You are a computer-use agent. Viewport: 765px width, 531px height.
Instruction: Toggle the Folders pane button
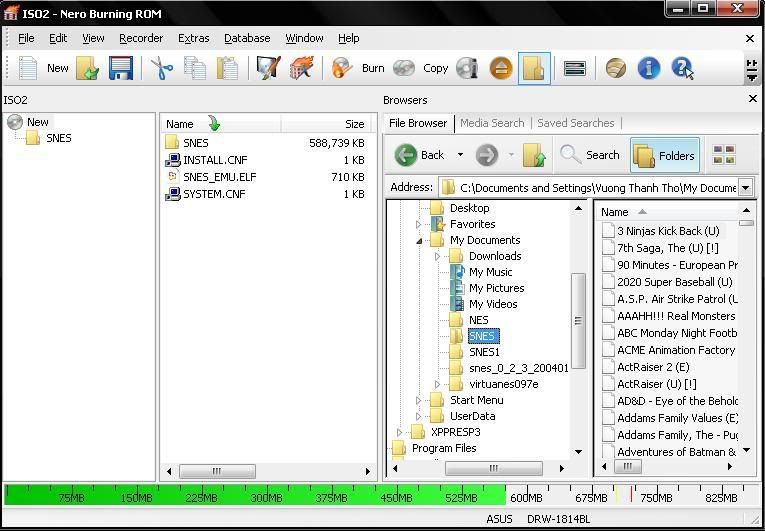coord(664,155)
